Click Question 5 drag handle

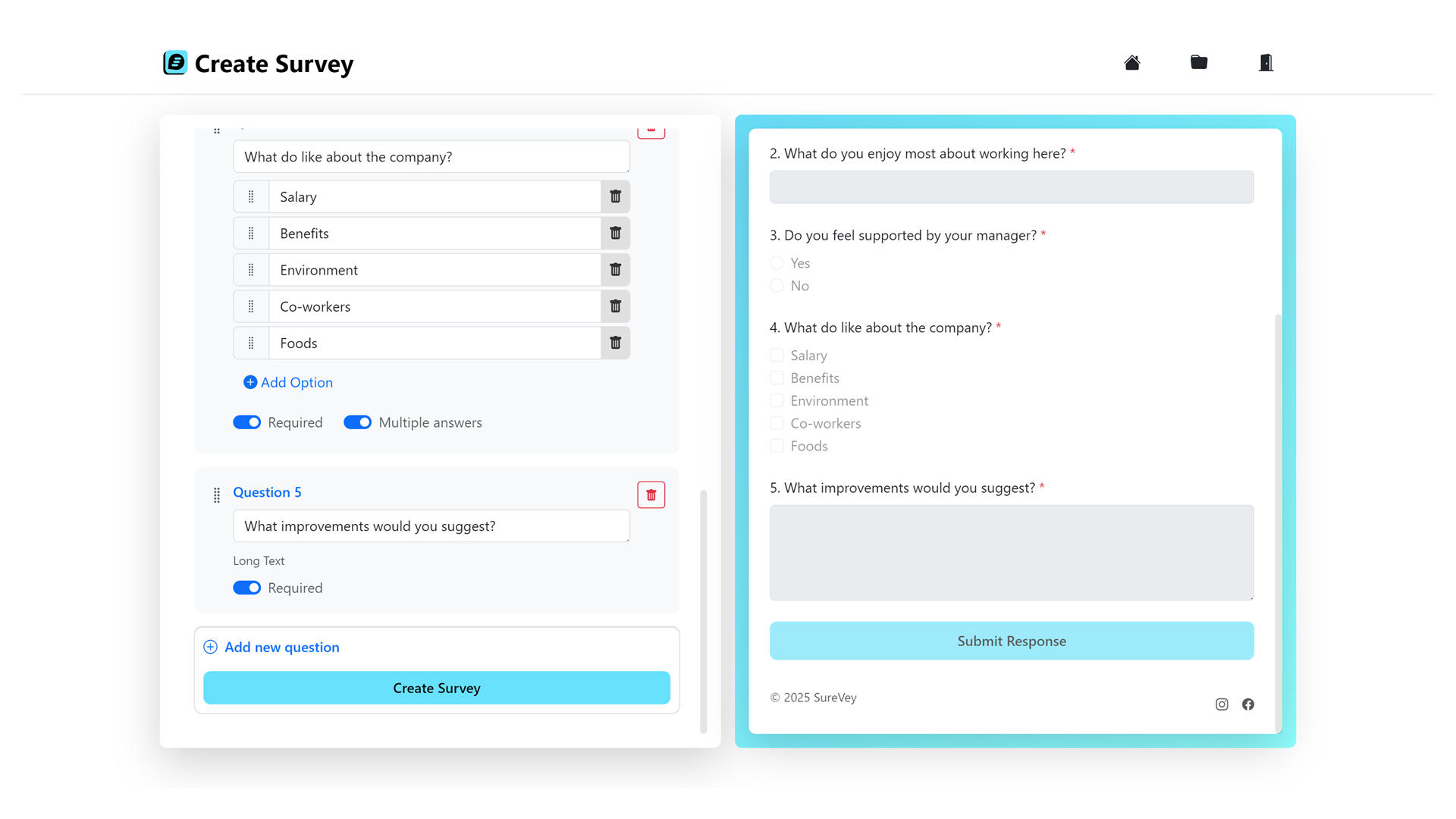(x=217, y=495)
